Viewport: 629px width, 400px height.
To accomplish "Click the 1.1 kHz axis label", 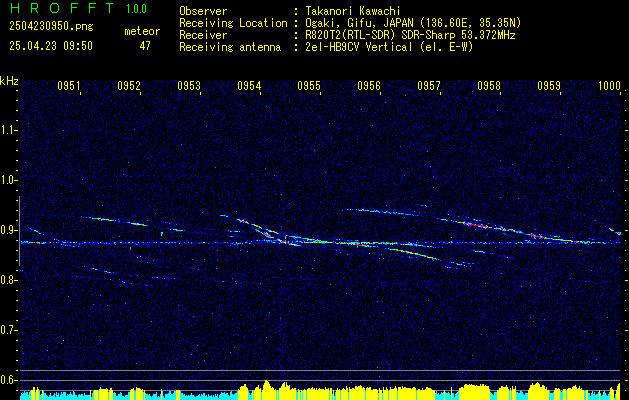I will coord(8,130).
